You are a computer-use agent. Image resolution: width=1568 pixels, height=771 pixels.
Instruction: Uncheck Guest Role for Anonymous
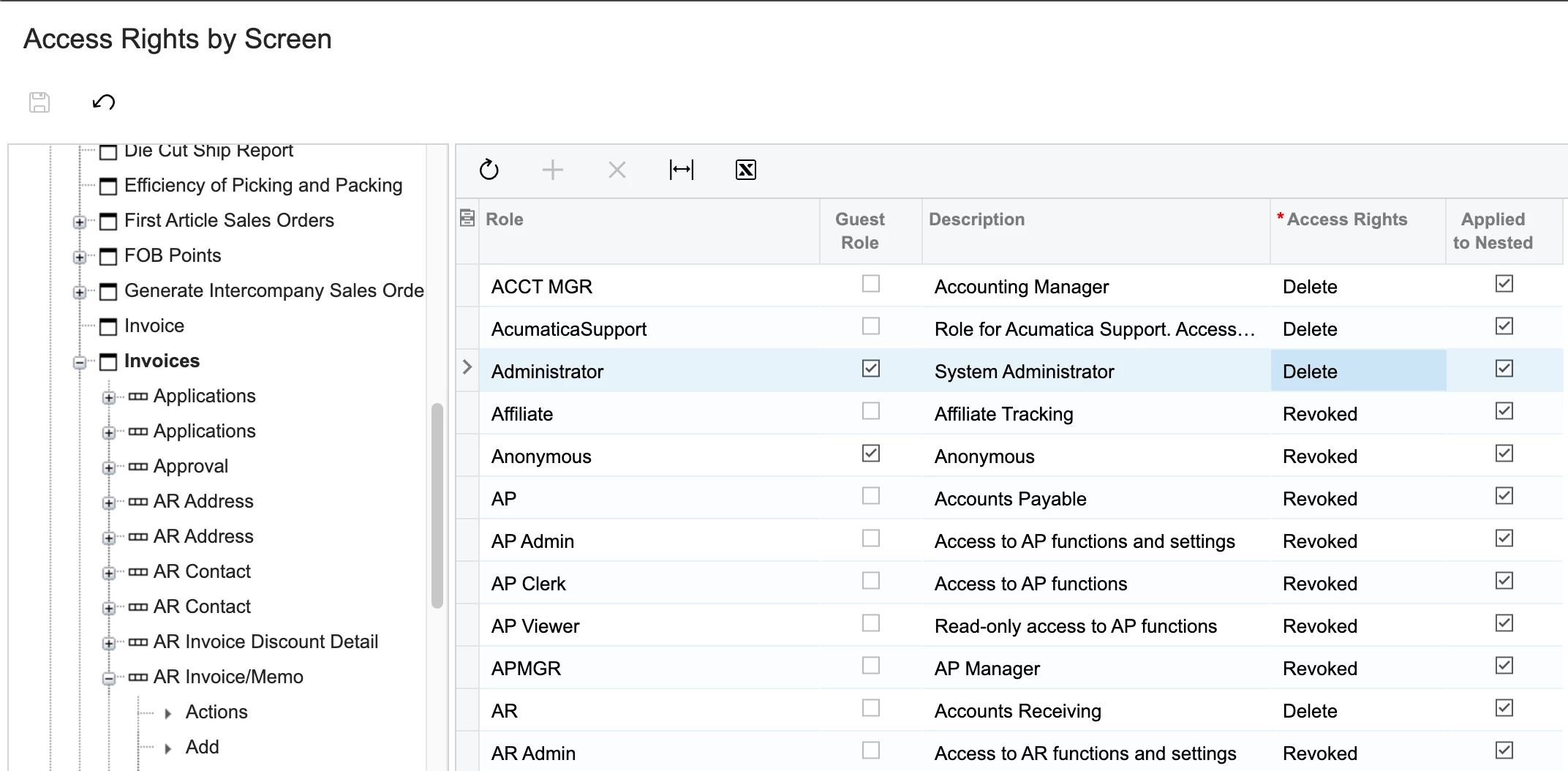(x=870, y=454)
